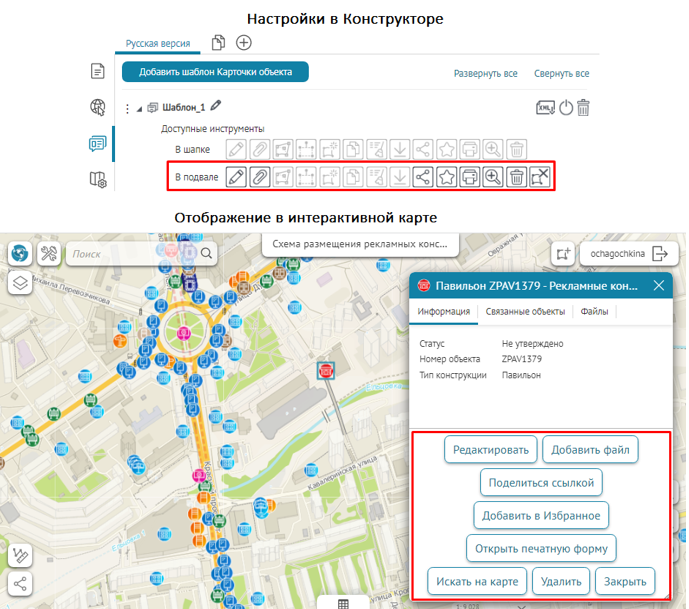
Task: Click the logout icon next to ochagochkina
Action: (x=660, y=254)
